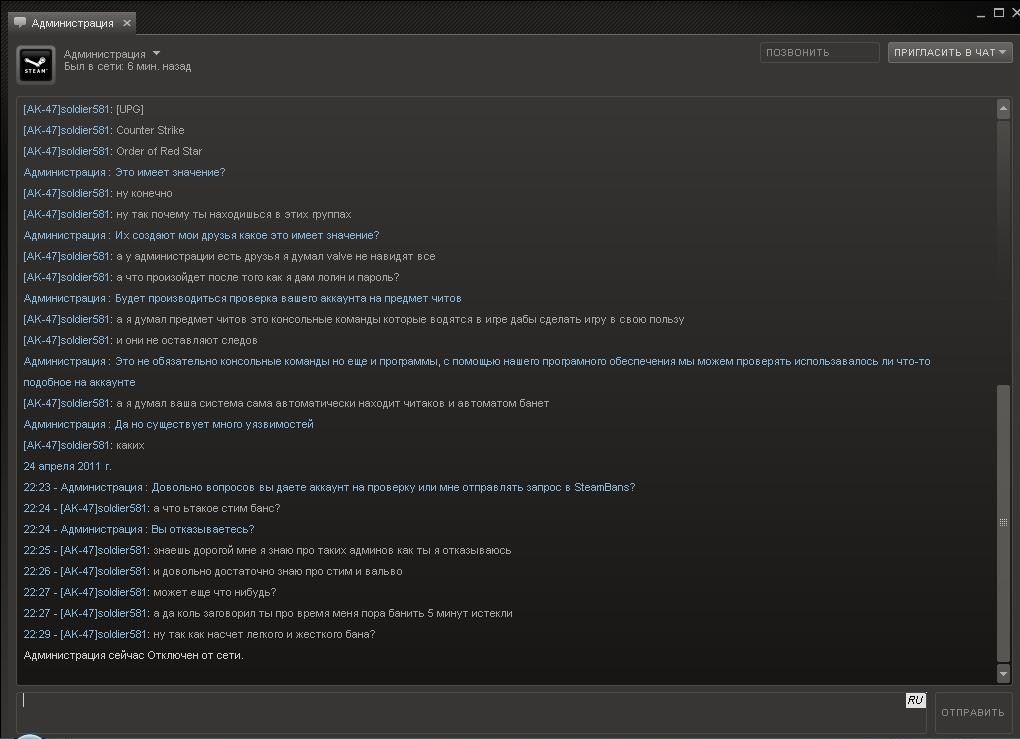1020x739 pixels.
Task: Close the Администрация chat tab
Action: 127,23
